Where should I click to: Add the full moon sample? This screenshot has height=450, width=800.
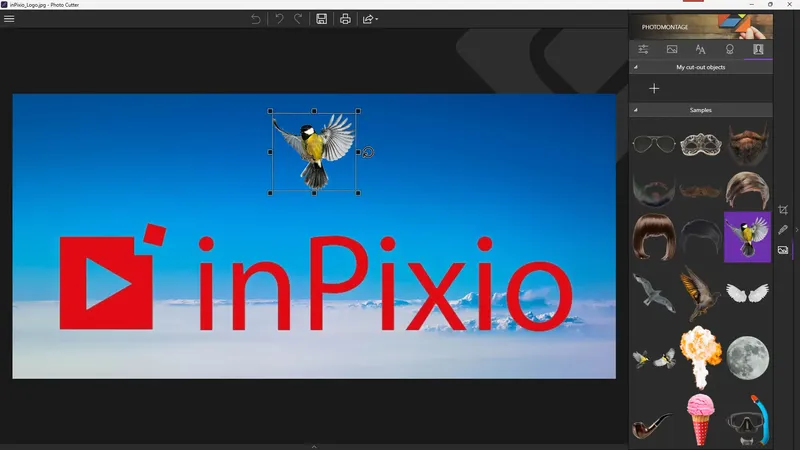pos(748,358)
